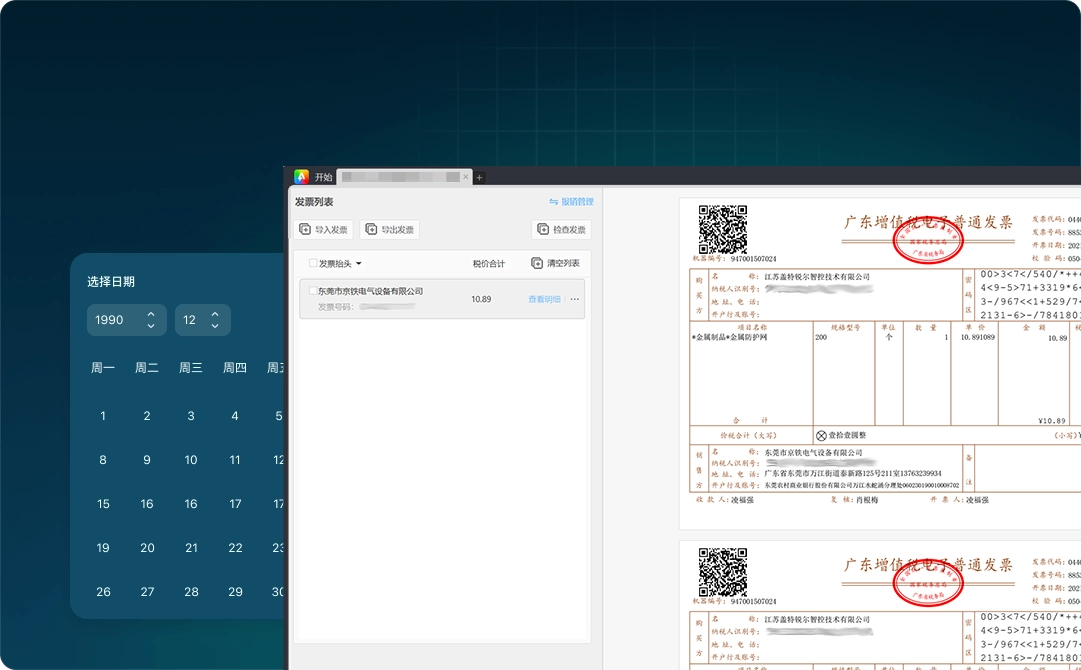Clear the list with 清空列表
The width and height of the screenshot is (1081, 670).
tap(555, 263)
